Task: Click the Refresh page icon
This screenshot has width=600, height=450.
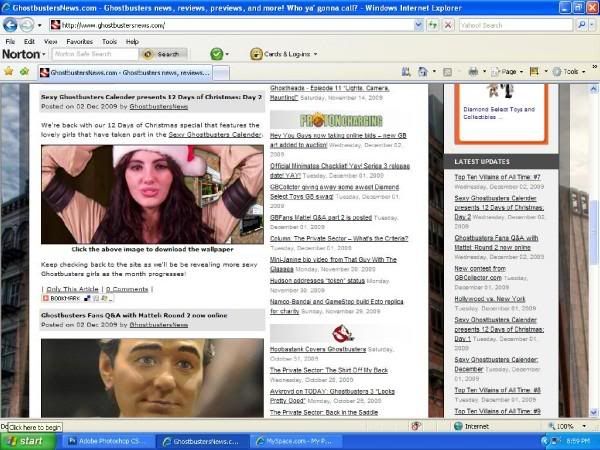Action: pyautogui.click(x=433, y=25)
